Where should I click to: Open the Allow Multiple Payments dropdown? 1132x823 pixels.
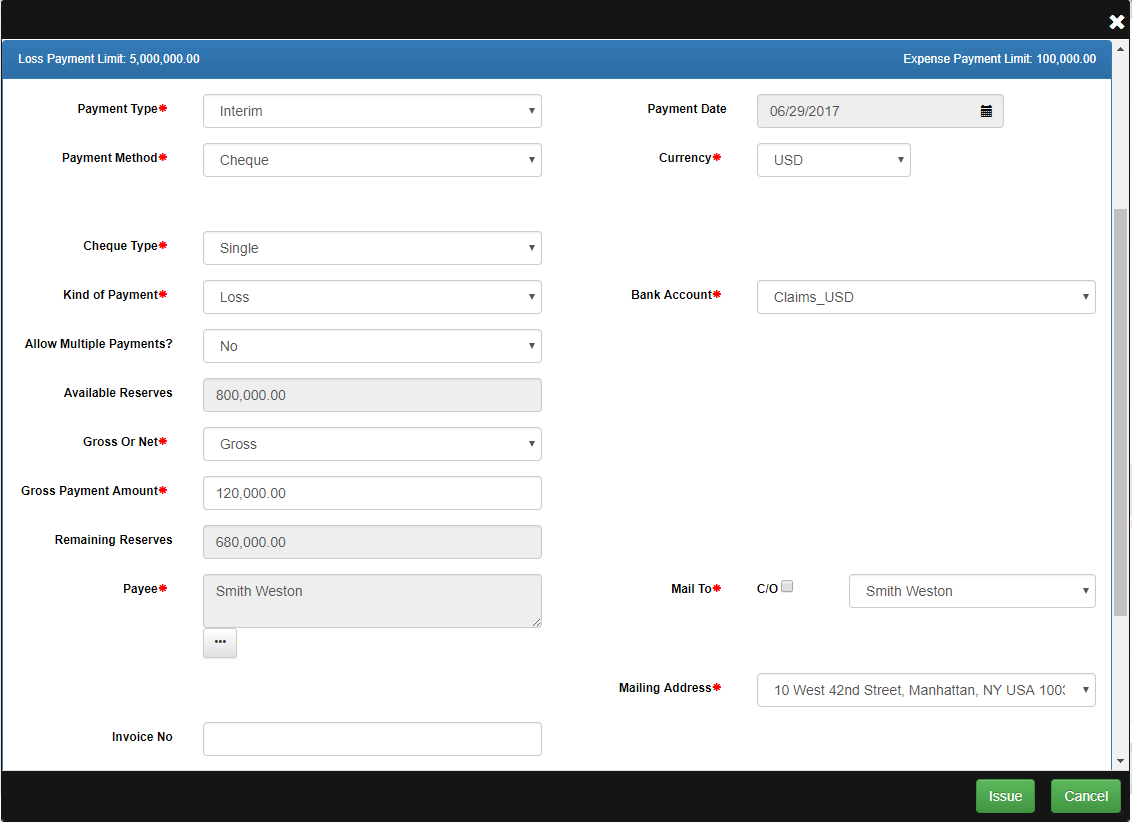pos(372,346)
